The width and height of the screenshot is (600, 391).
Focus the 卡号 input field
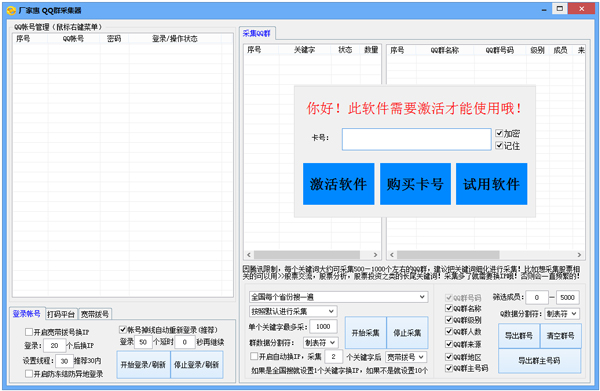coord(416,139)
